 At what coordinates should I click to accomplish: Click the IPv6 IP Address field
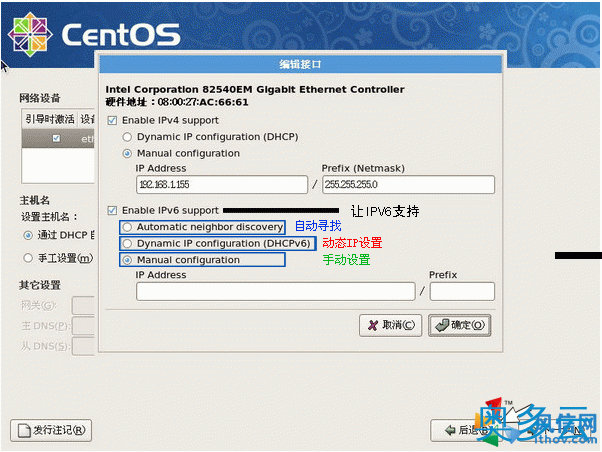276,291
